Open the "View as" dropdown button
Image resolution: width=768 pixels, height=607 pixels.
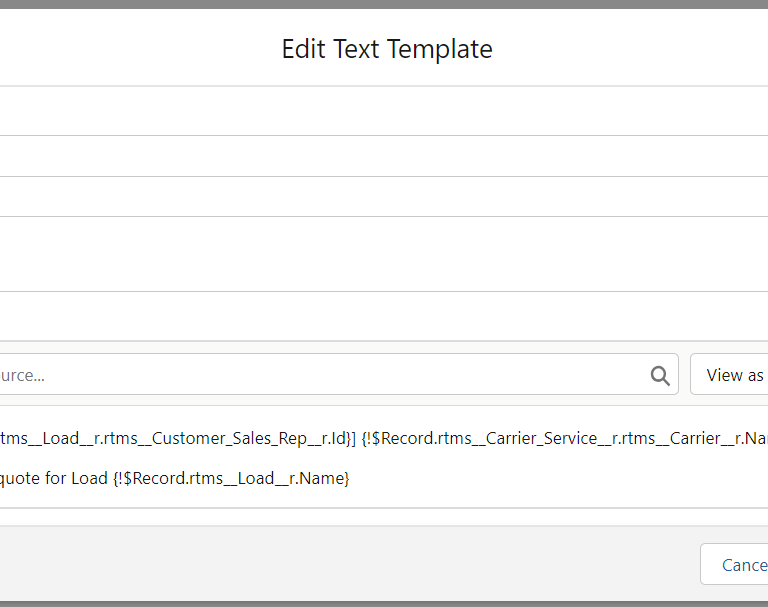click(729, 374)
